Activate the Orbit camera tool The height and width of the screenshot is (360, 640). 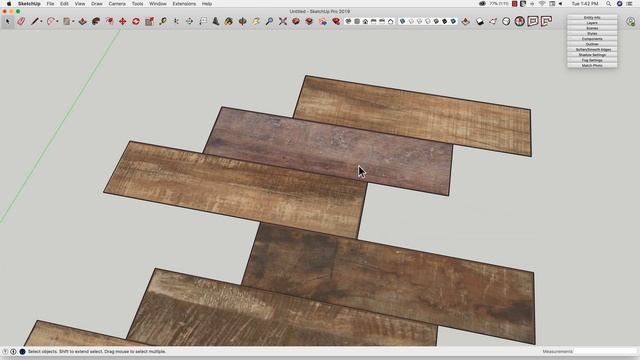[x=242, y=21]
